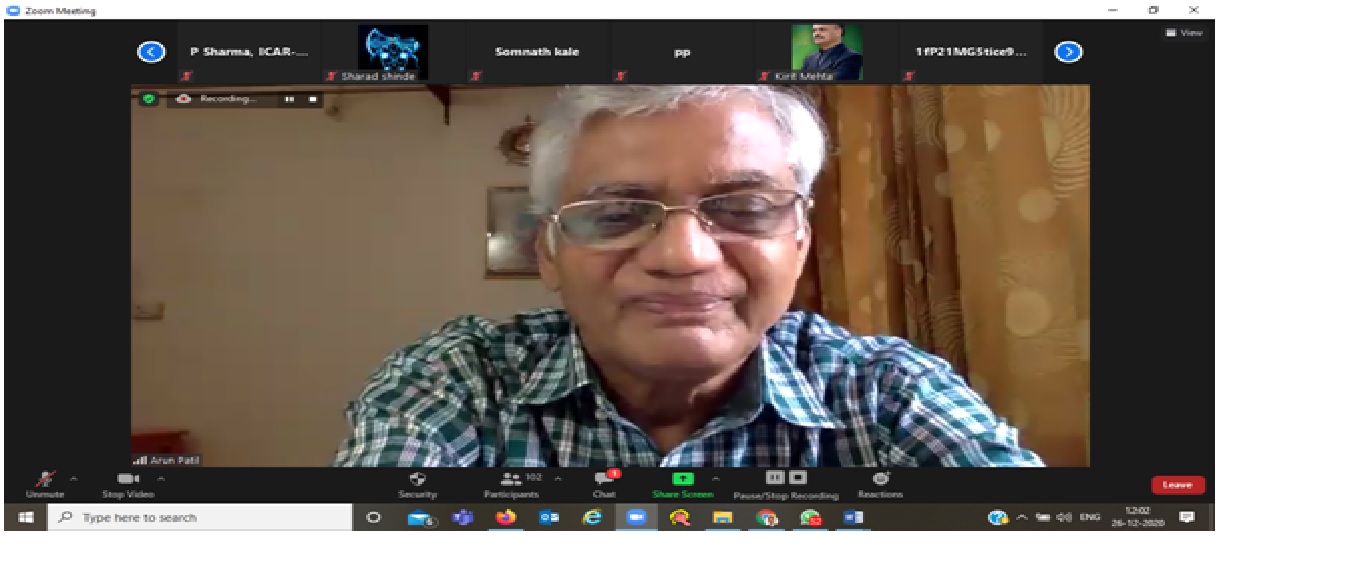Screen dimensions: 1359x562
Task: Click the Zoom icon on taskbar
Action: (636, 518)
